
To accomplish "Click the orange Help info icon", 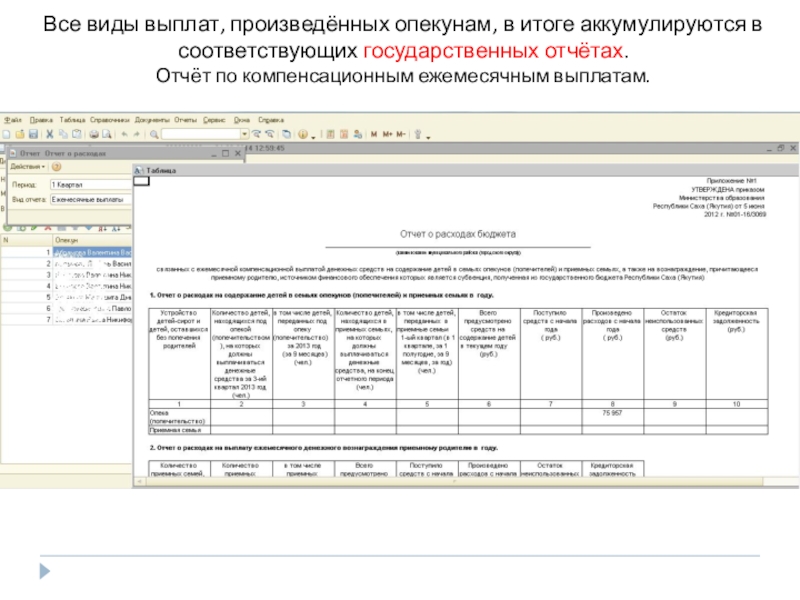I will point(303,134).
